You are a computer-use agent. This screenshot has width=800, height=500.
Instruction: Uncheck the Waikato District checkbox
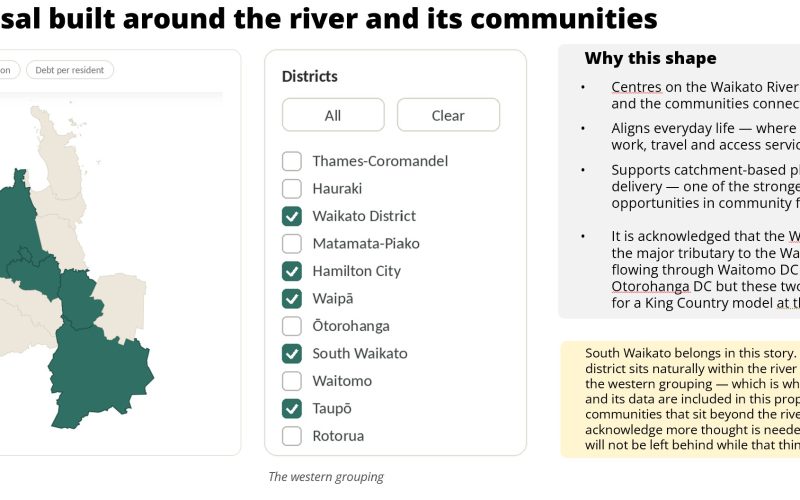(x=292, y=216)
